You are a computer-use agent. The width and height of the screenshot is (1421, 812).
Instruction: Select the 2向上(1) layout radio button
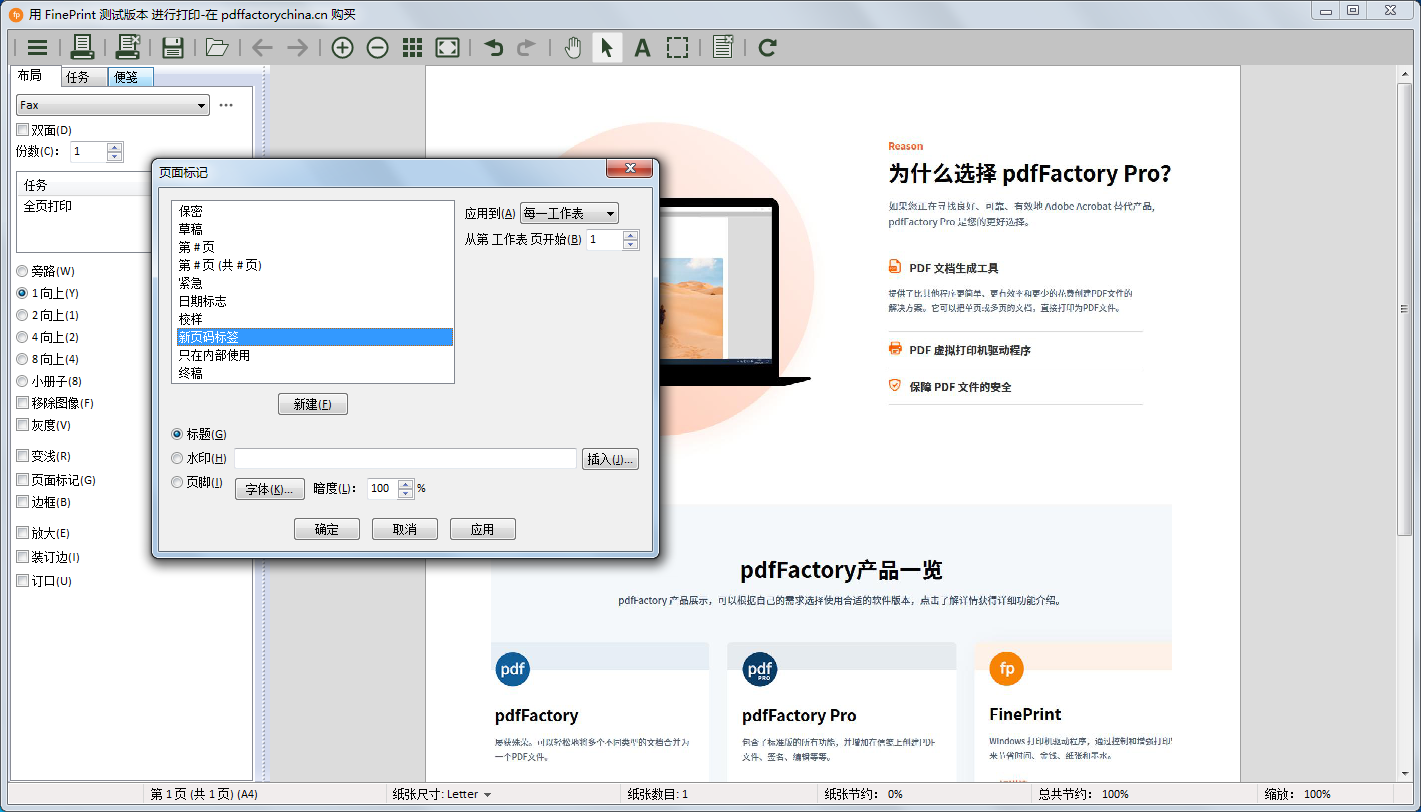click(x=21, y=315)
